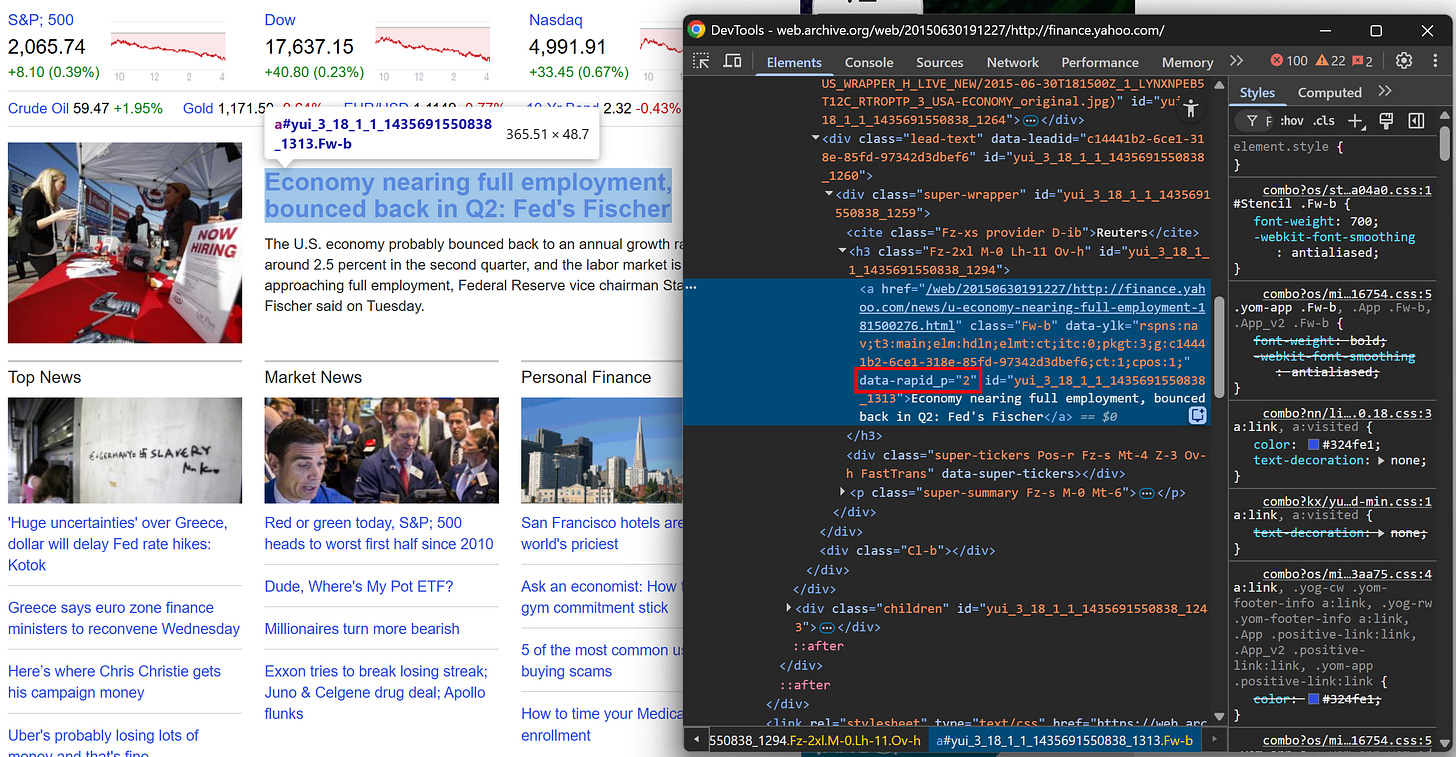The image size is (1456, 757).
Task: Toggle element state with the :hov button
Action: click(x=1294, y=120)
